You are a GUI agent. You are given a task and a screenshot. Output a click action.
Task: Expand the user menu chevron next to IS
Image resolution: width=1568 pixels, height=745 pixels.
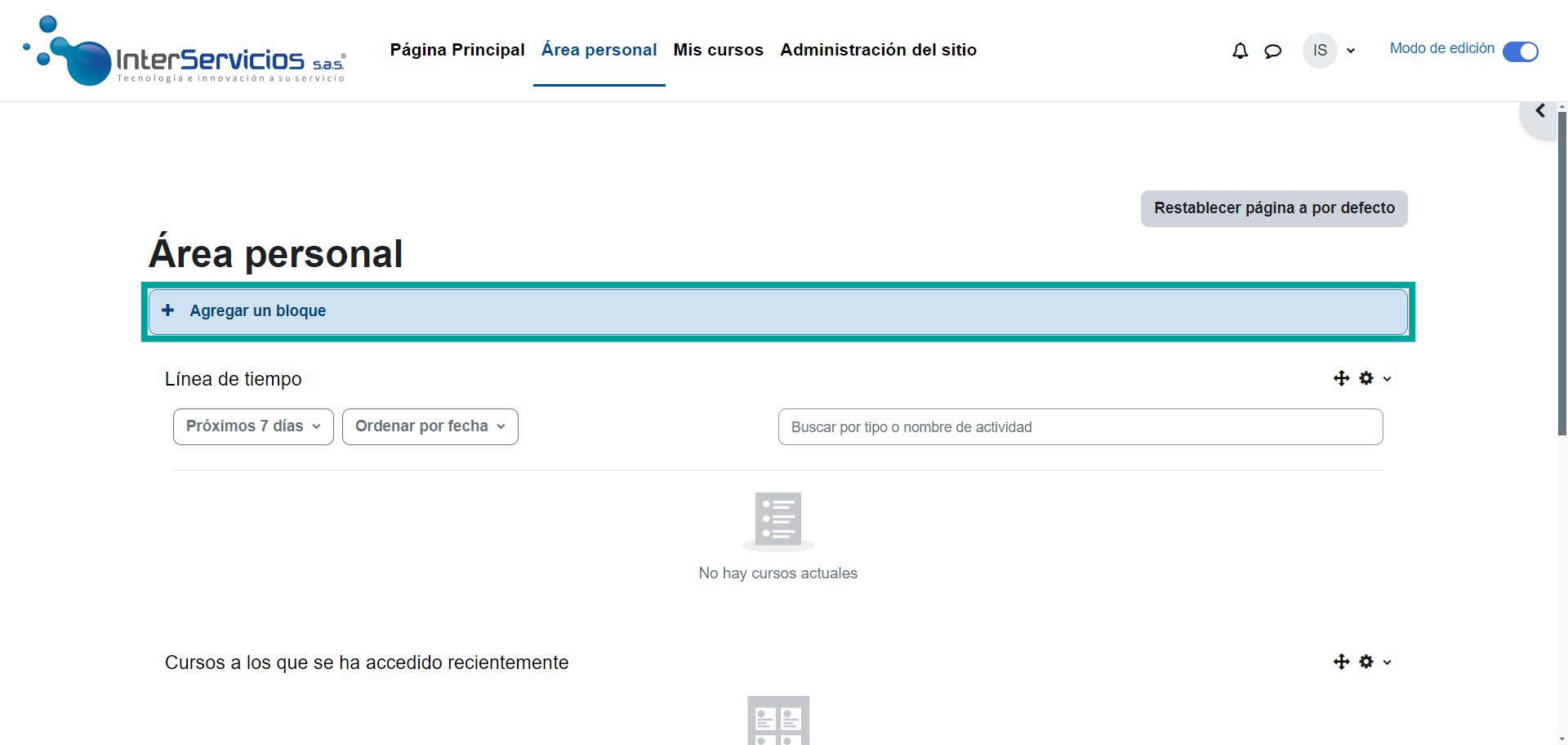(1351, 51)
